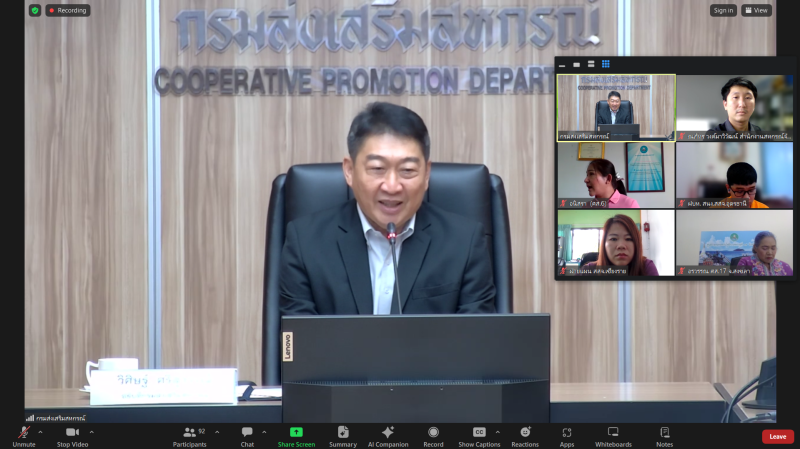The image size is (800, 449).
Task: Start sharing with Share Screen
Action: click(x=296, y=437)
